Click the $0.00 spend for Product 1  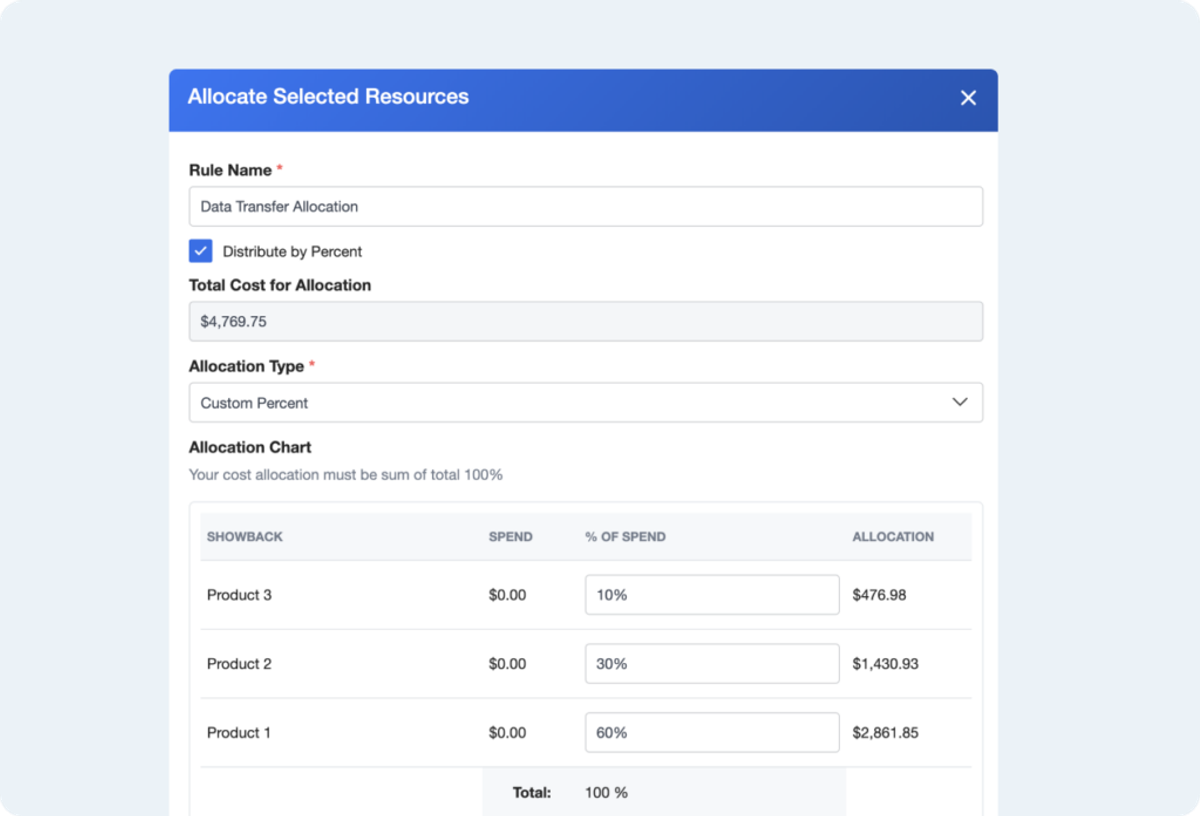(x=507, y=733)
